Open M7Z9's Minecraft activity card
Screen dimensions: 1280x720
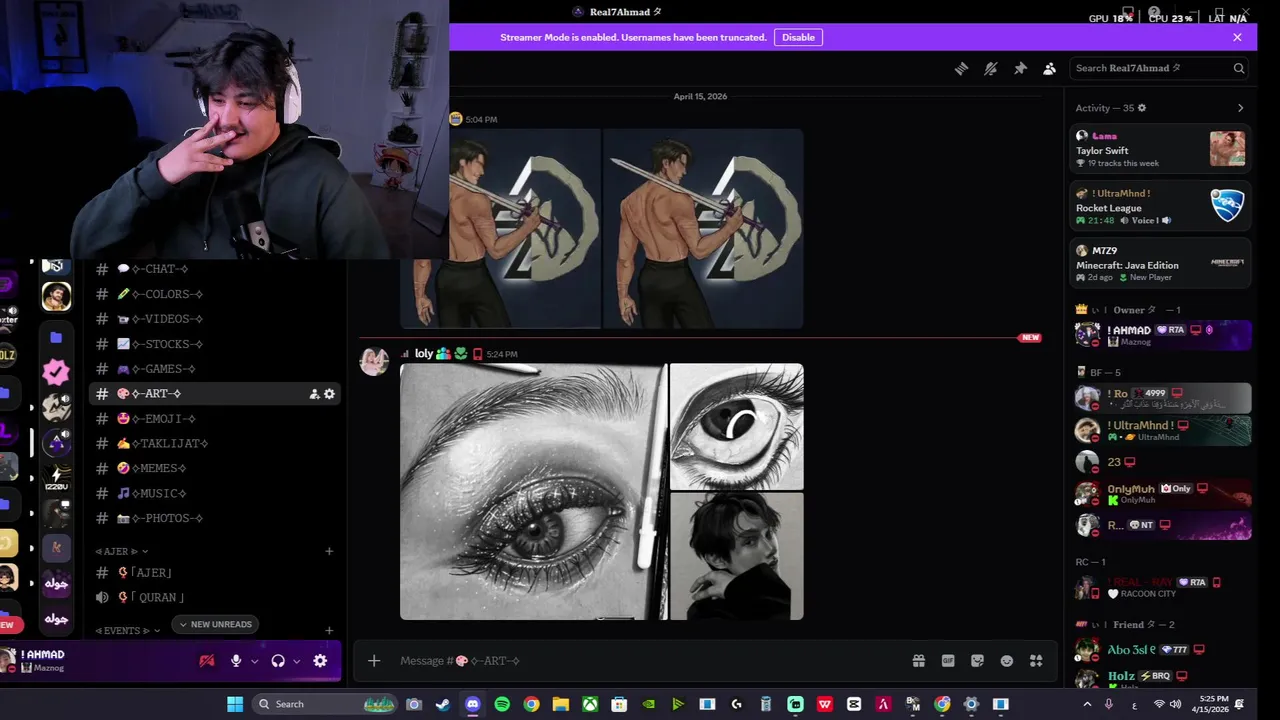(x=1160, y=263)
